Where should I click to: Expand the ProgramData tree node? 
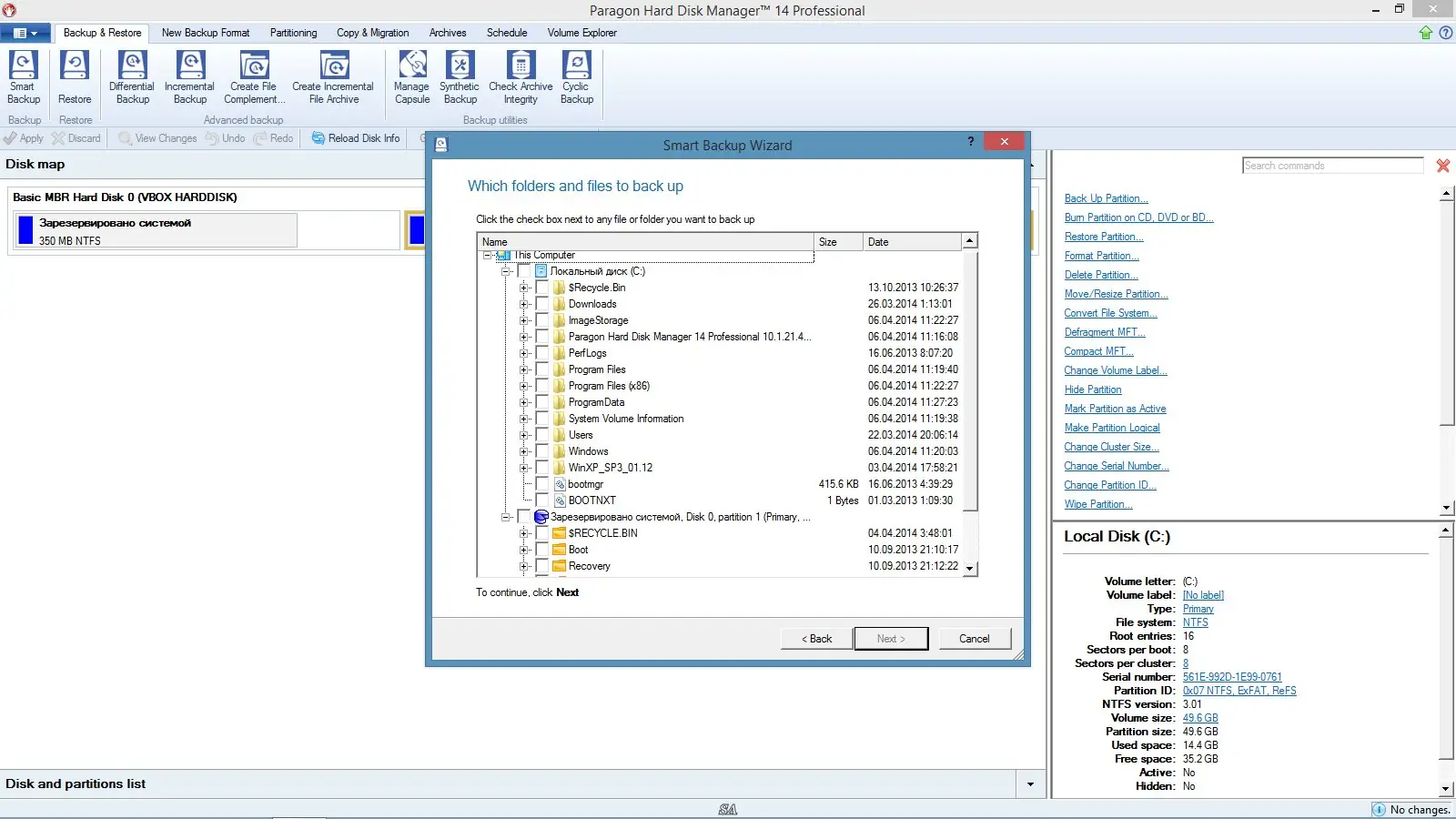pos(523,402)
